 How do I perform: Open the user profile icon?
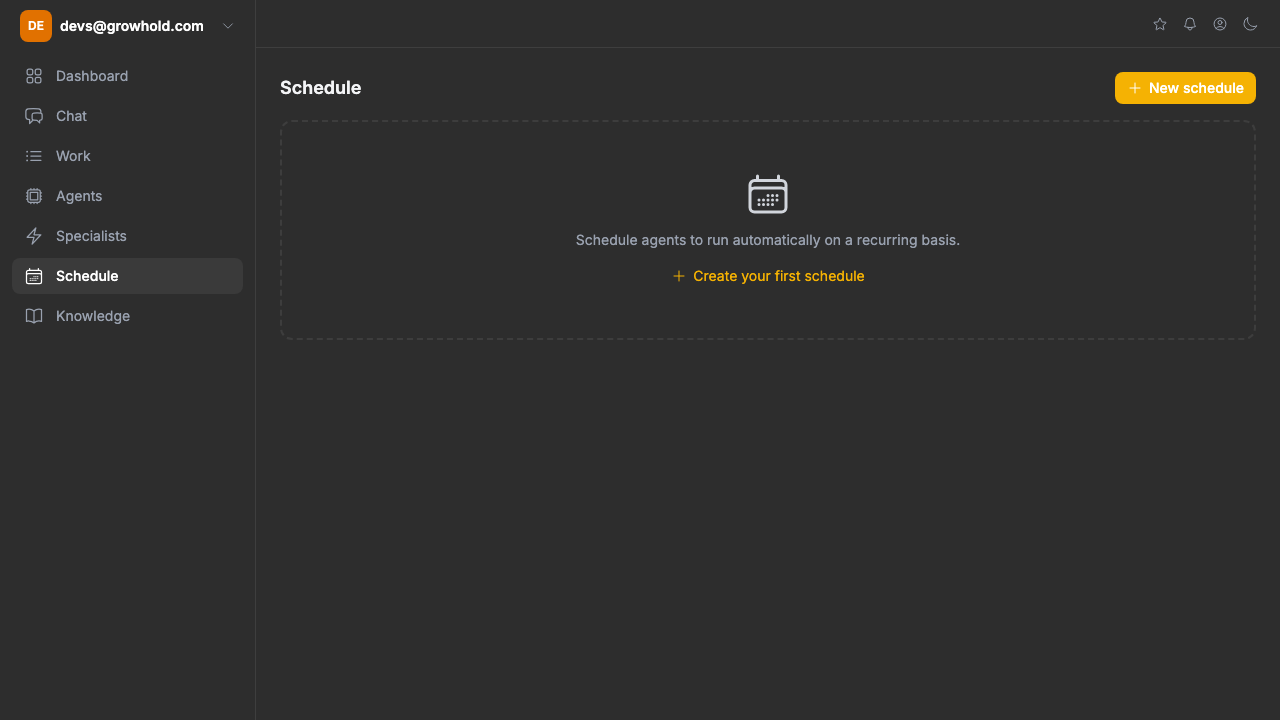click(x=1220, y=24)
